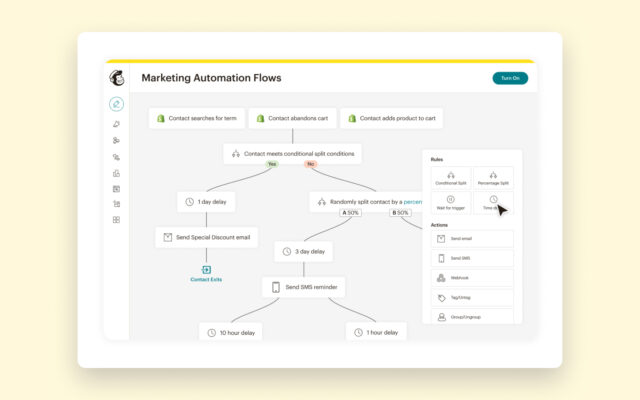Select the A 50% branch label
This screenshot has width=640, height=400.
click(x=350, y=213)
